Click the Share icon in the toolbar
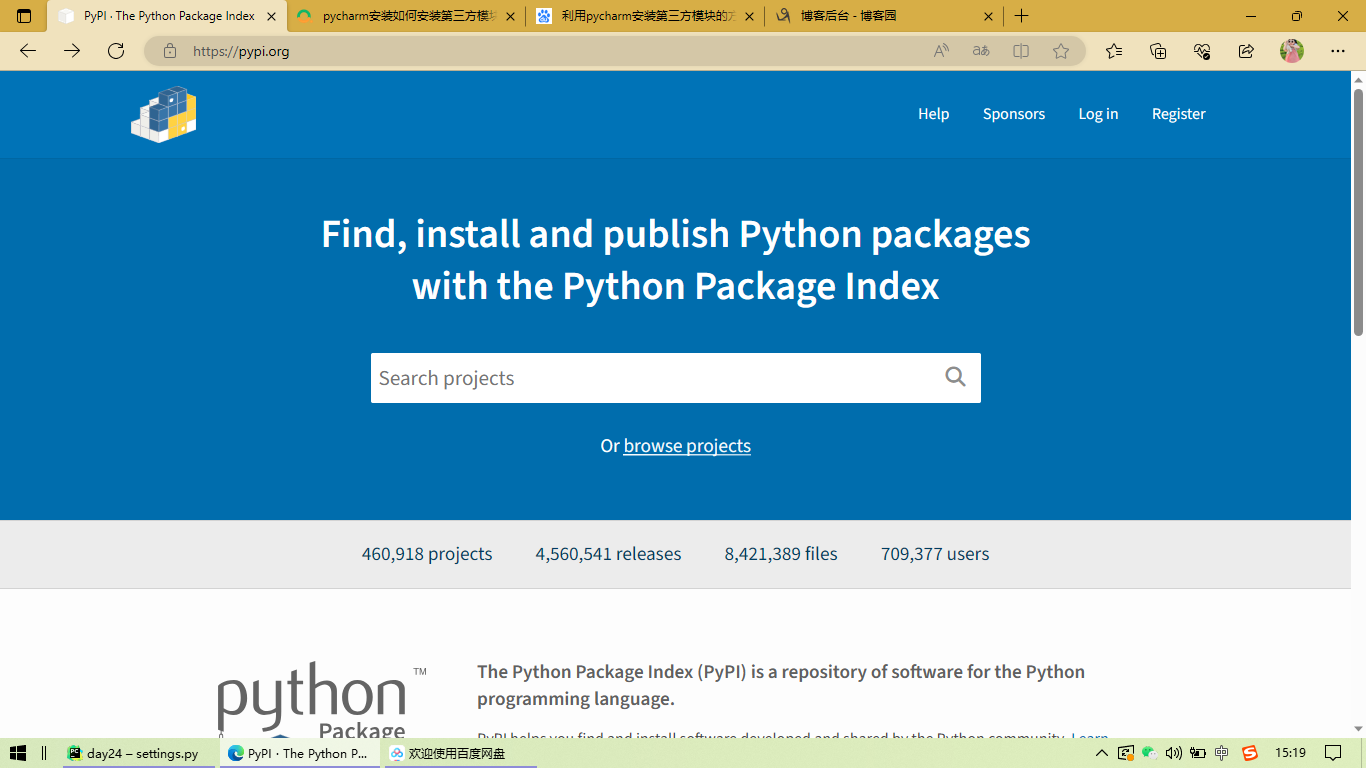Screen dimensions: 1366x768 pos(1246,51)
